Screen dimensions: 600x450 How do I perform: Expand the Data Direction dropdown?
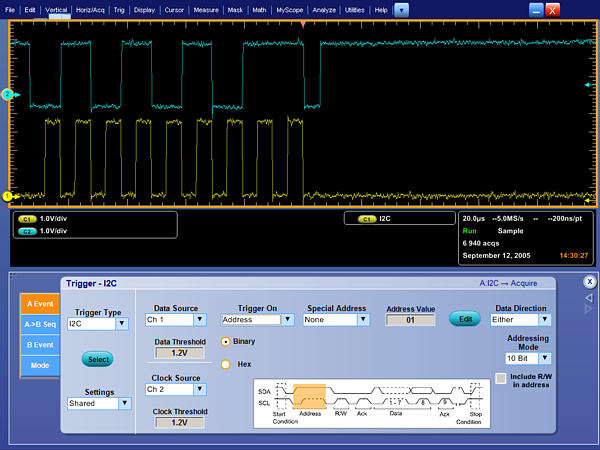click(x=520, y=320)
